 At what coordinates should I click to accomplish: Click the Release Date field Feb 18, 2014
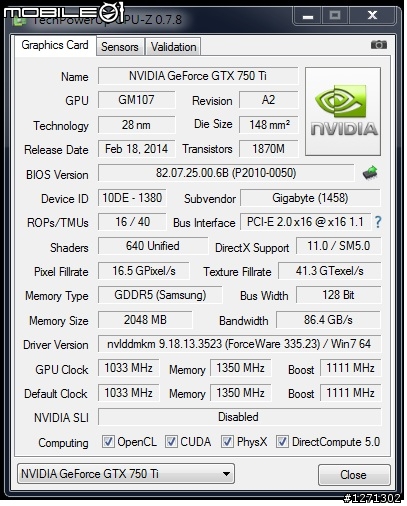click(136, 149)
